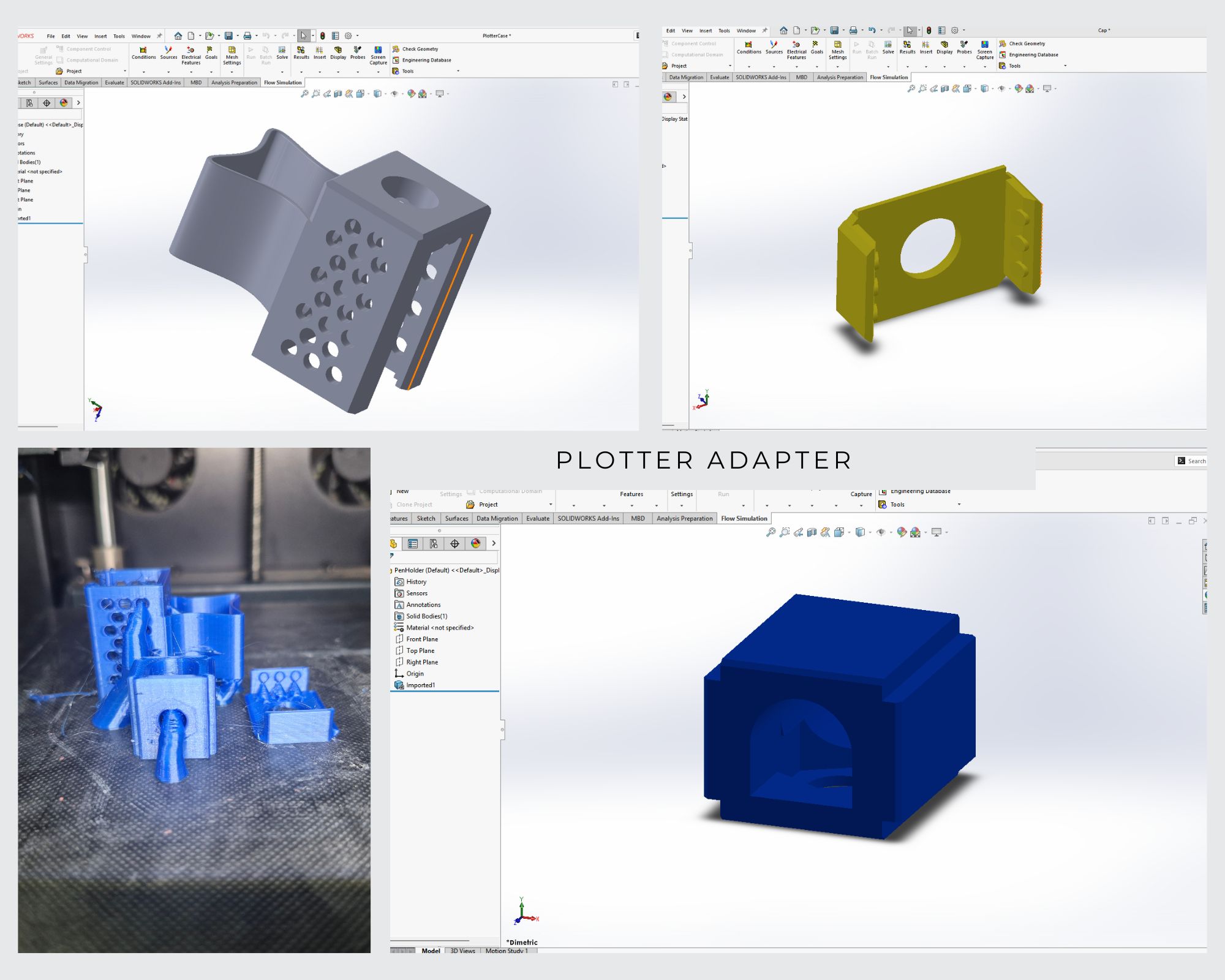Toggle Hide/Show Items eye in PenHolder viewport

(881, 532)
